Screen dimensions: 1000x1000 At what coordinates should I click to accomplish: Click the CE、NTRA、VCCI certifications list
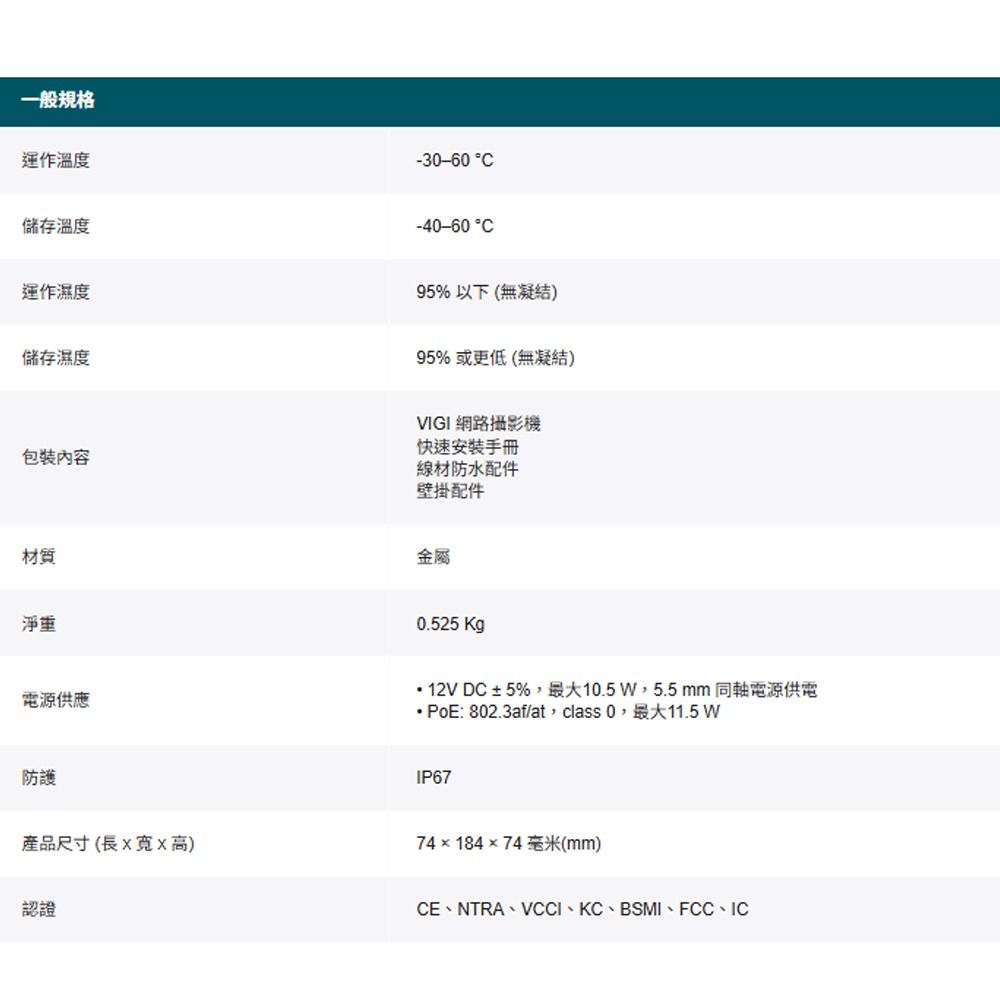[x=582, y=909]
